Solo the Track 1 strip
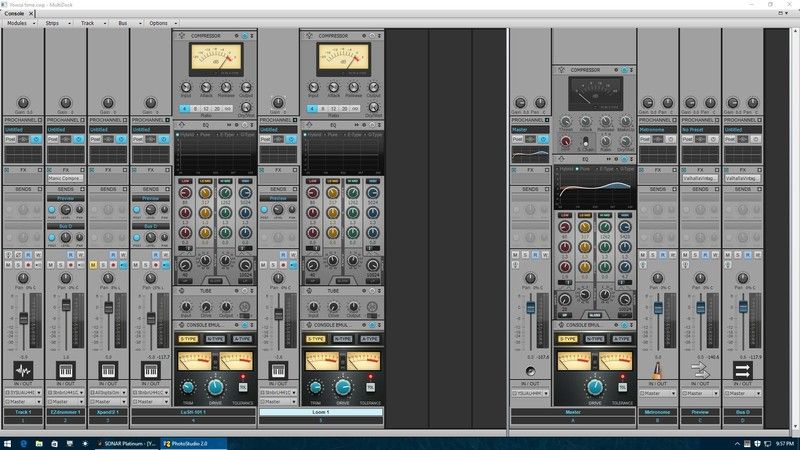The width and height of the screenshot is (800, 450). [18, 265]
